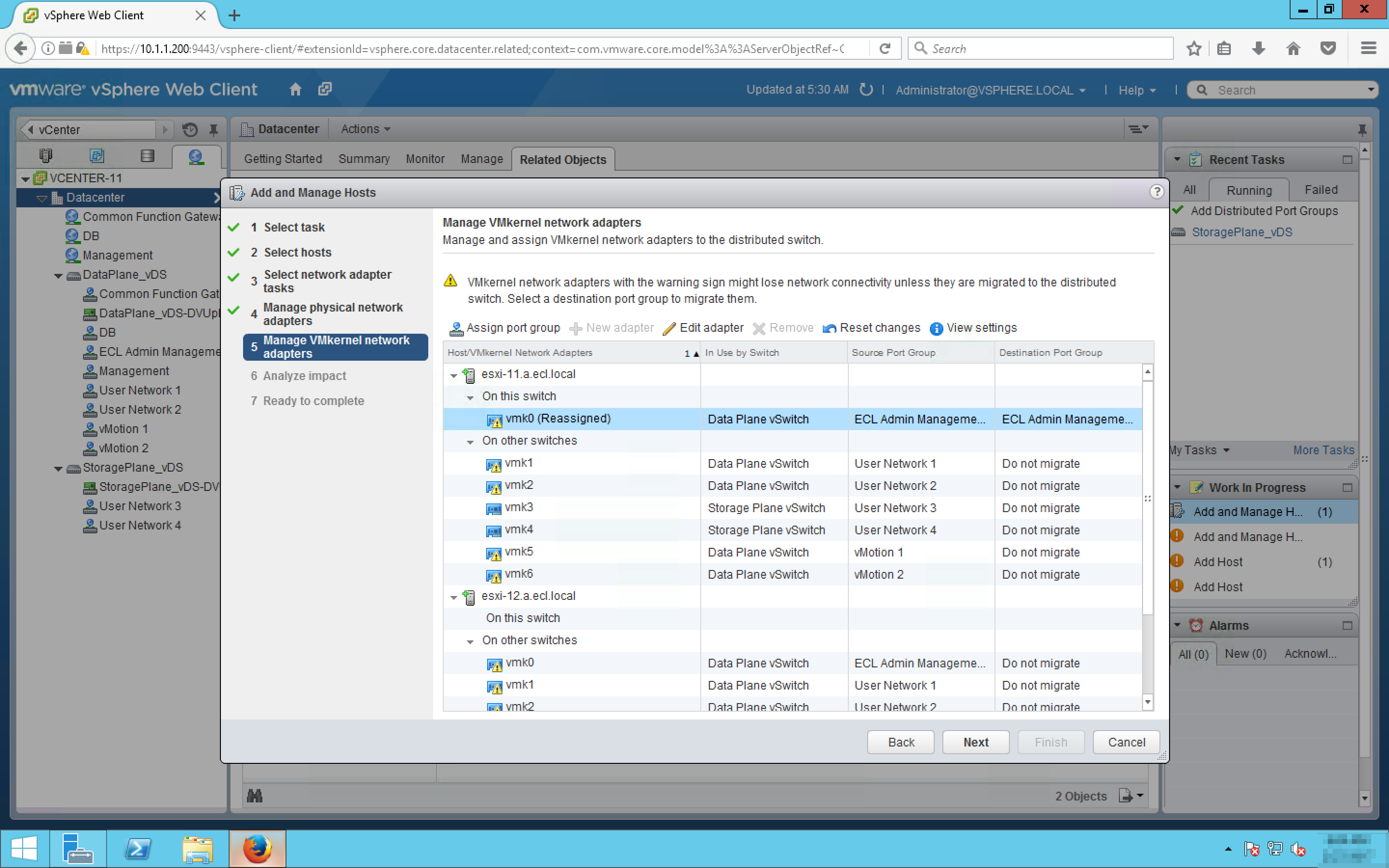The image size is (1389, 868).
Task: Collapse the esxi-11.a.ecl.local host node
Action: coord(453,376)
